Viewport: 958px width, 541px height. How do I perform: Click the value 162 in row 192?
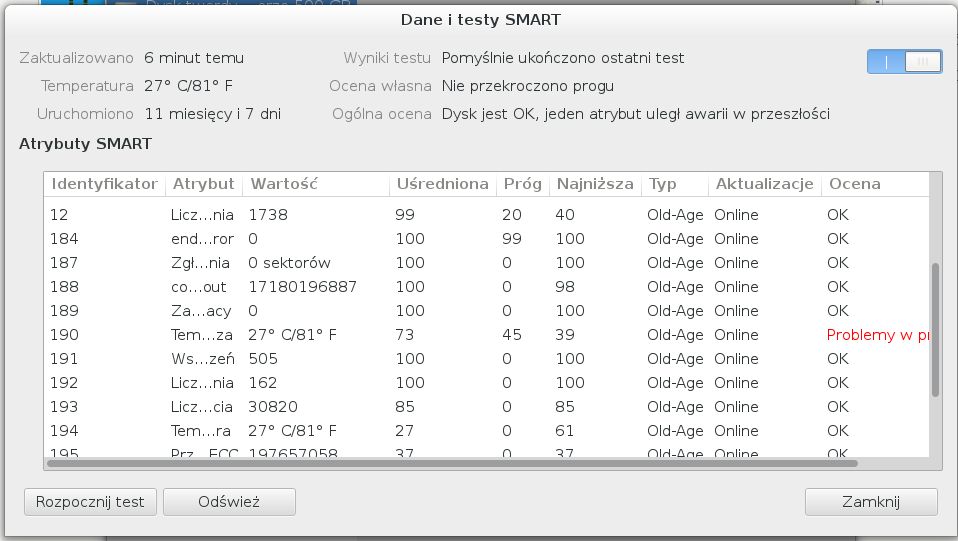point(263,383)
